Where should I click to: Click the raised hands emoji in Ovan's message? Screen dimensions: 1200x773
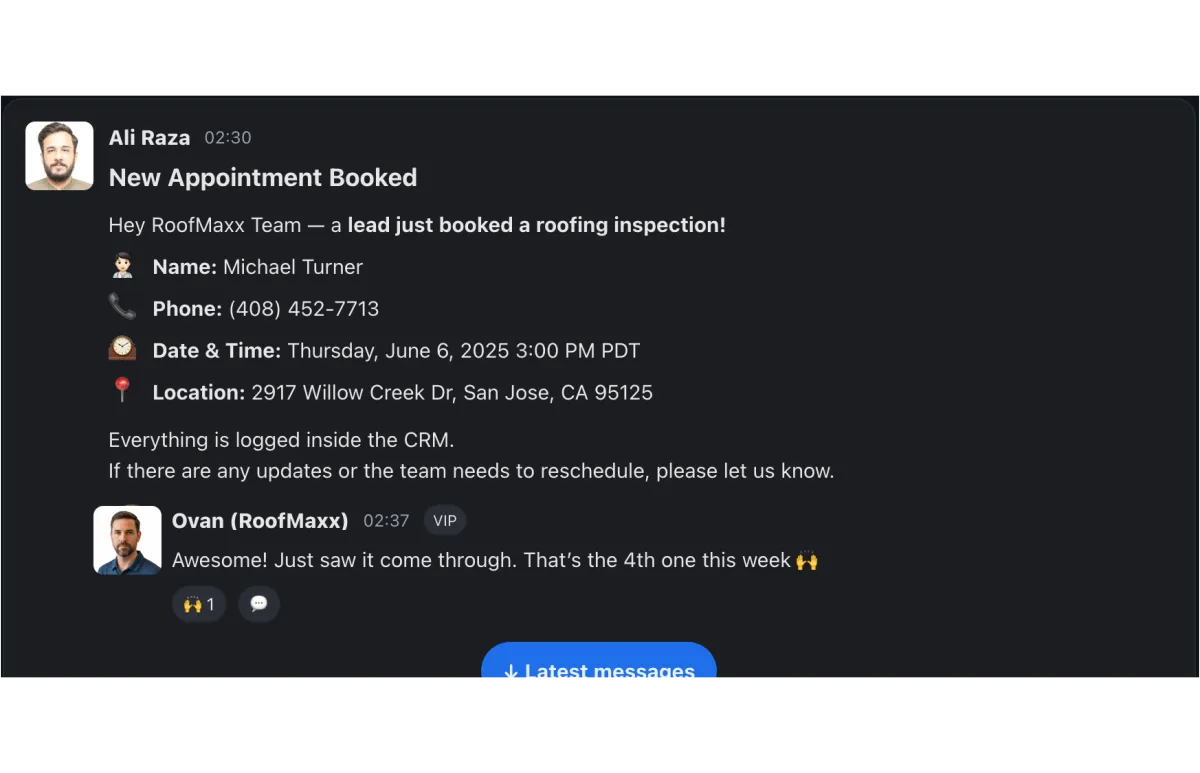807,561
